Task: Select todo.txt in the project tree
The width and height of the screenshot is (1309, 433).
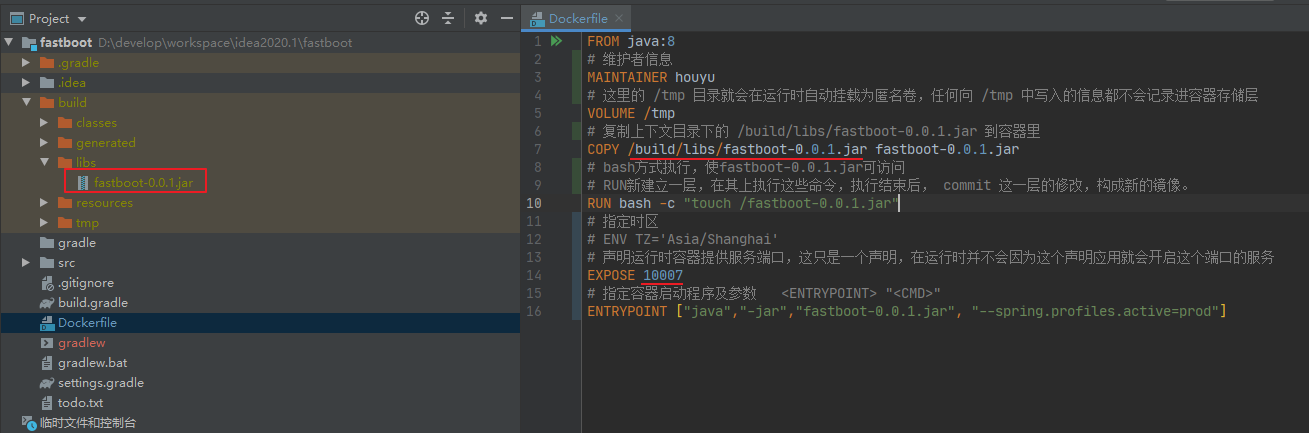Action: coord(80,403)
